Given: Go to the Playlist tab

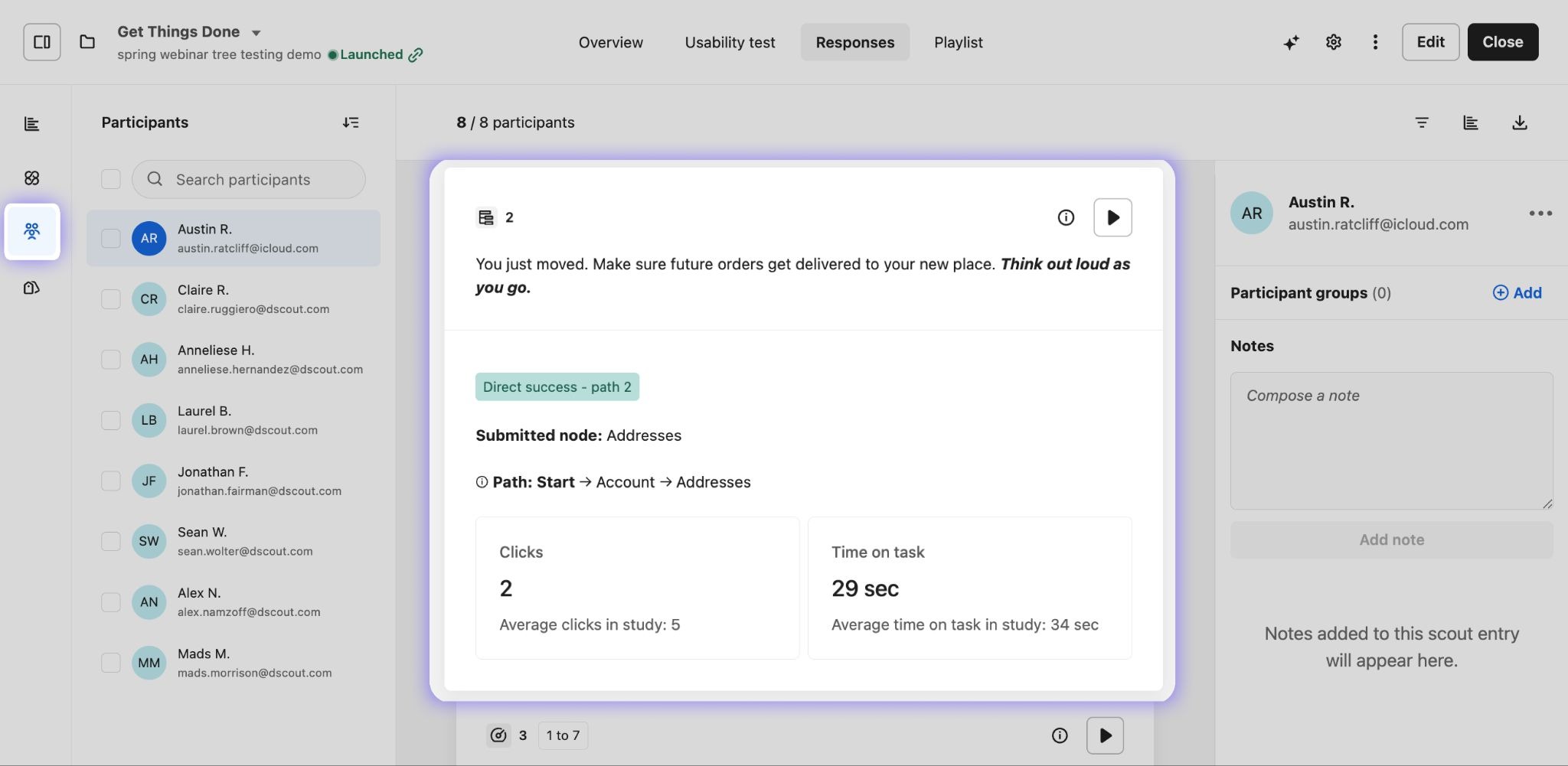Looking at the screenshot, I should 958,42.
